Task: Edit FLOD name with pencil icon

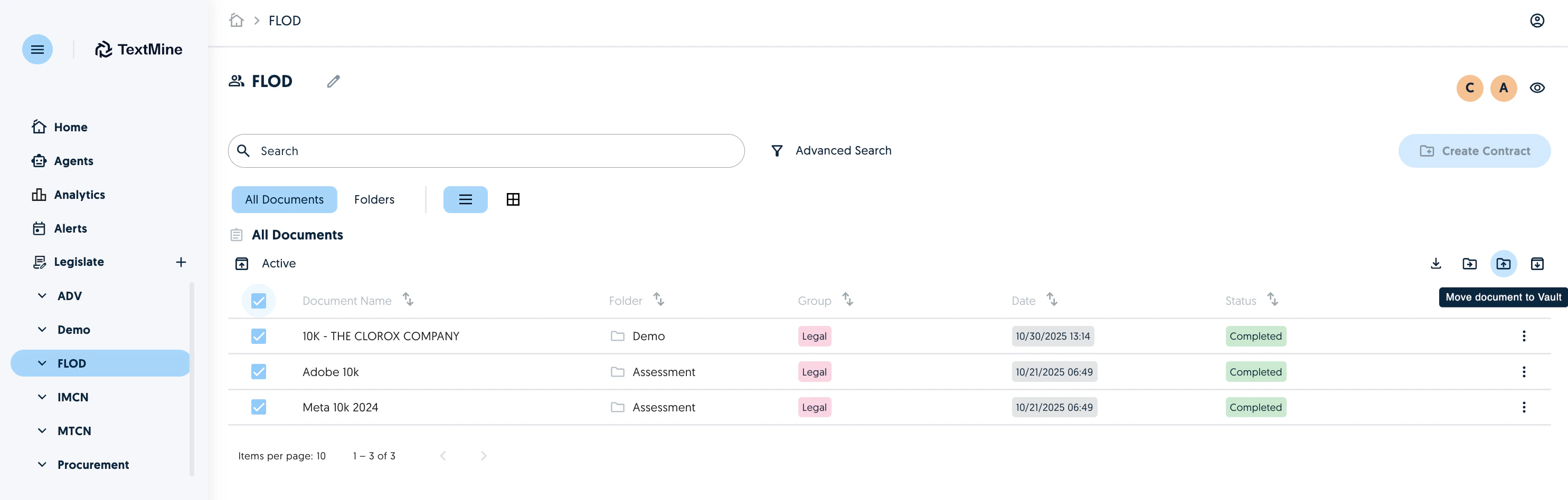Action: [x=333, y=81]
